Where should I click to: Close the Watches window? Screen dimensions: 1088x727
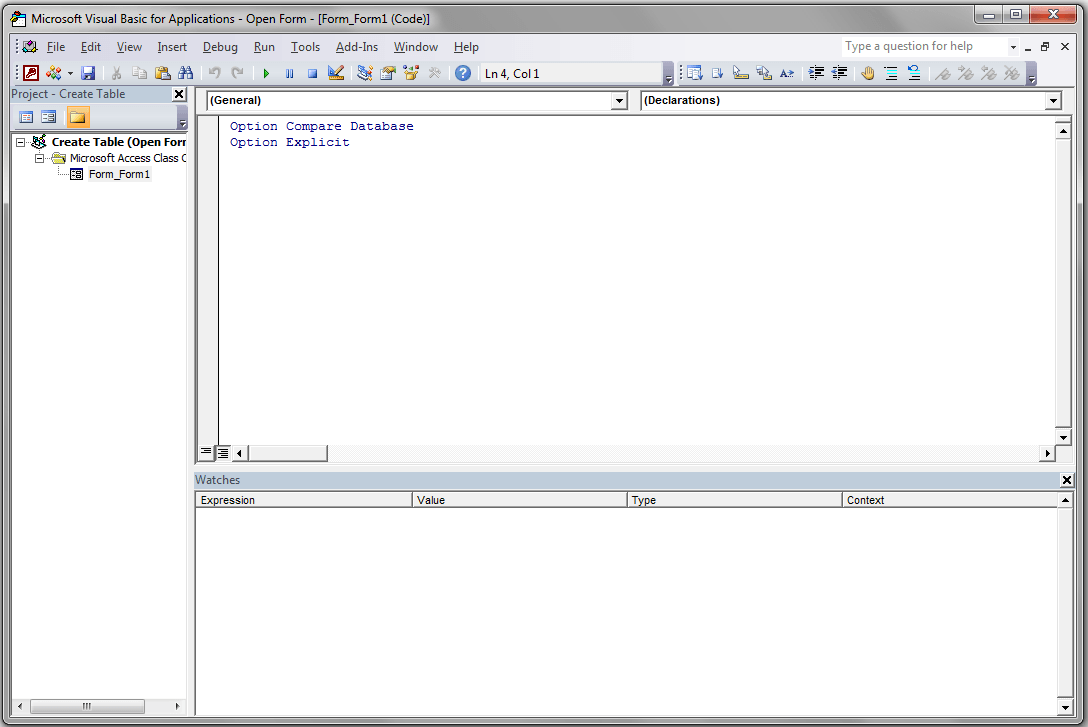click(1066, 479)
